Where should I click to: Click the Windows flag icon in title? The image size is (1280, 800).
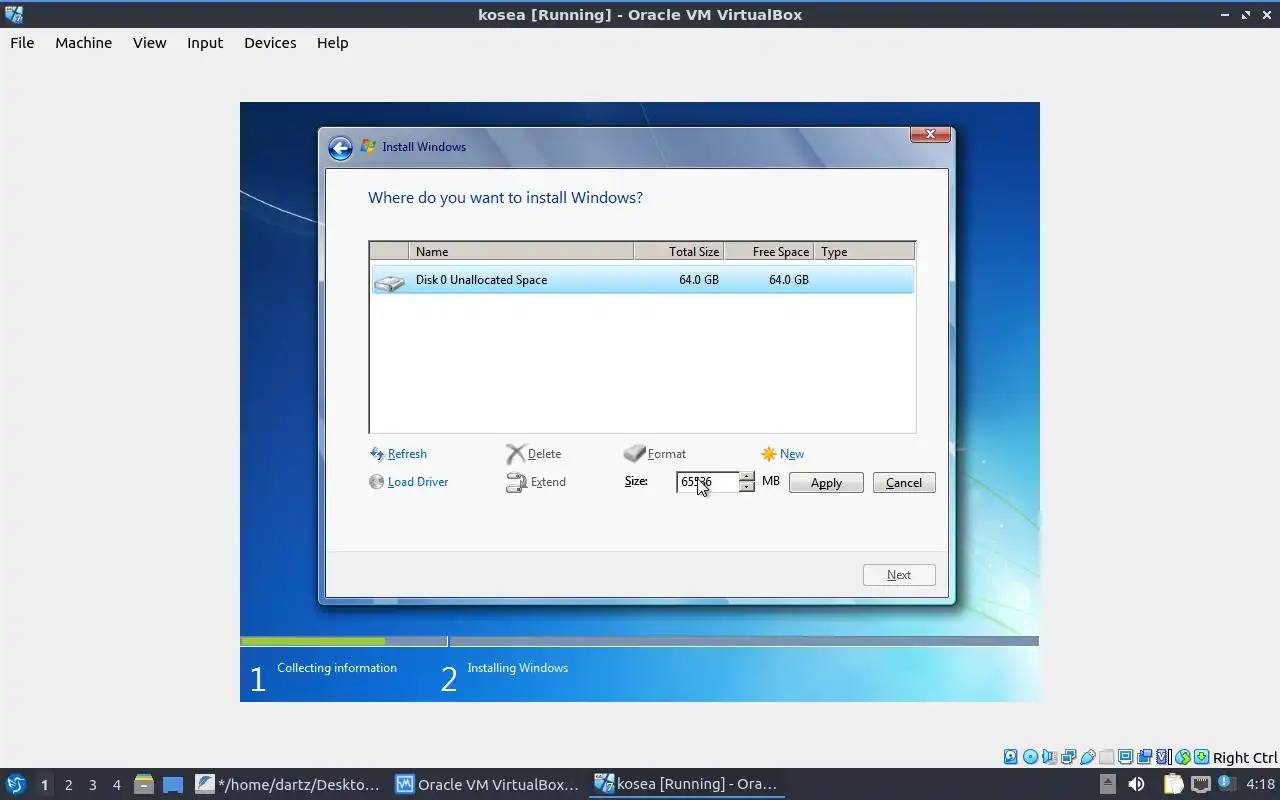(x=368, y=147)
